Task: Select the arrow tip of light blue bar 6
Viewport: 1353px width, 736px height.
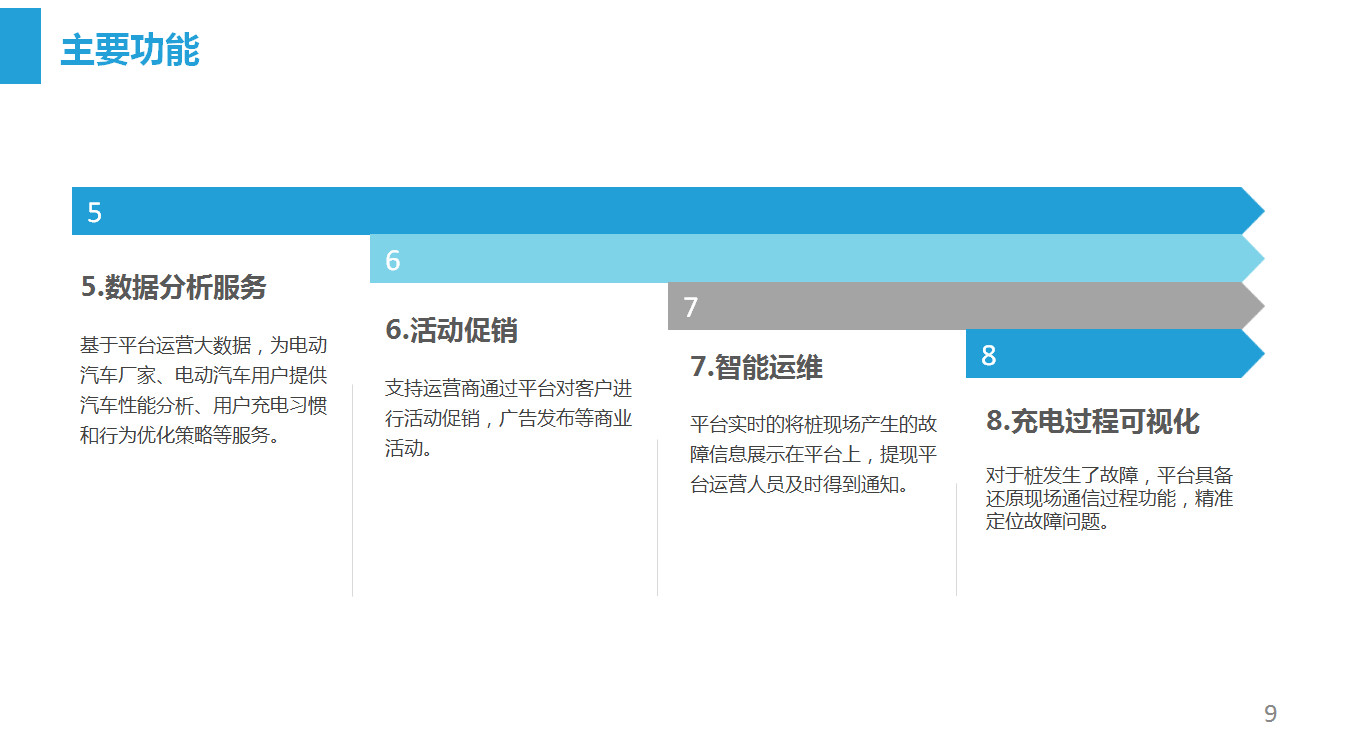Action: click(1252, 259)
